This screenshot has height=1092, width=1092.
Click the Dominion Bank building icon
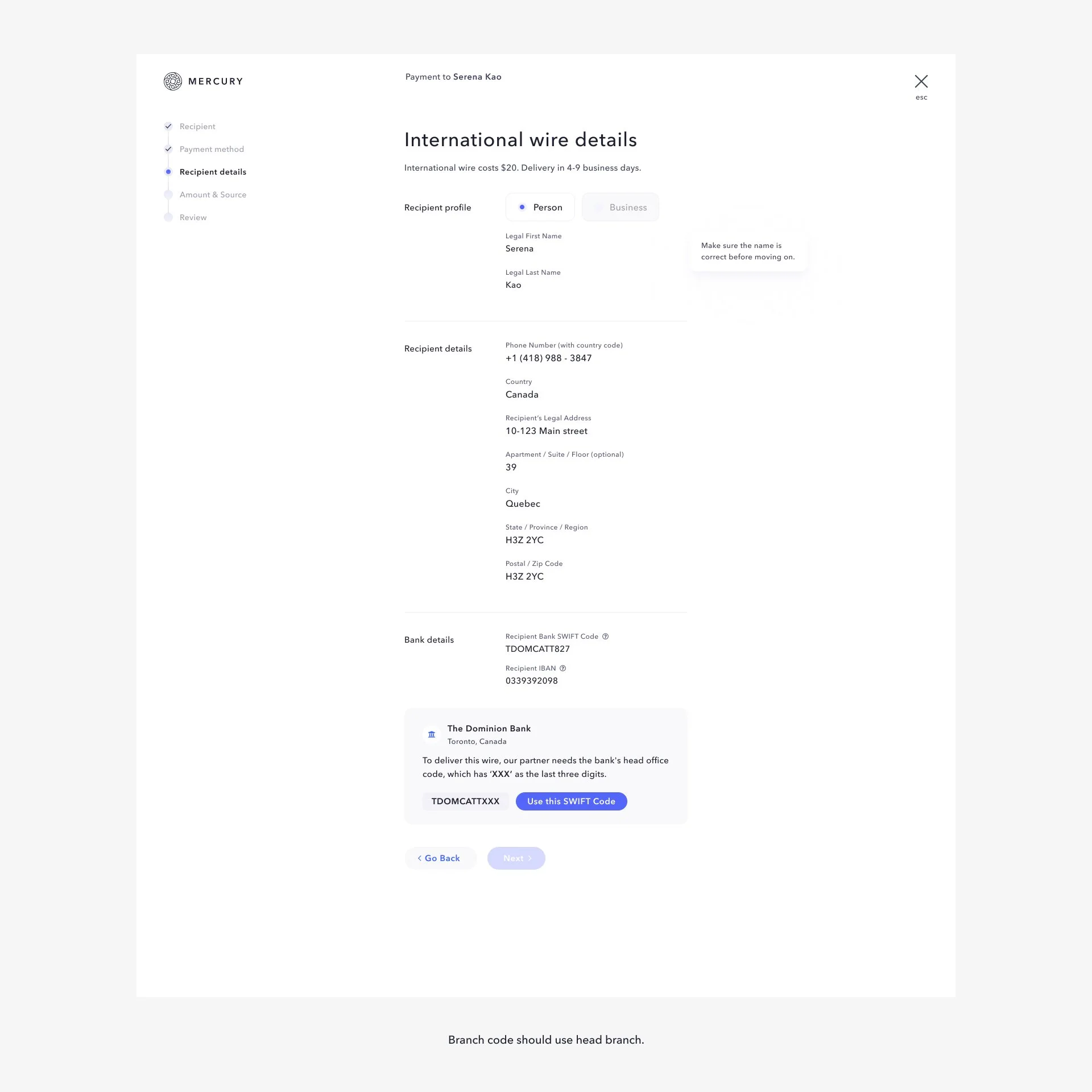coord(432,734)
